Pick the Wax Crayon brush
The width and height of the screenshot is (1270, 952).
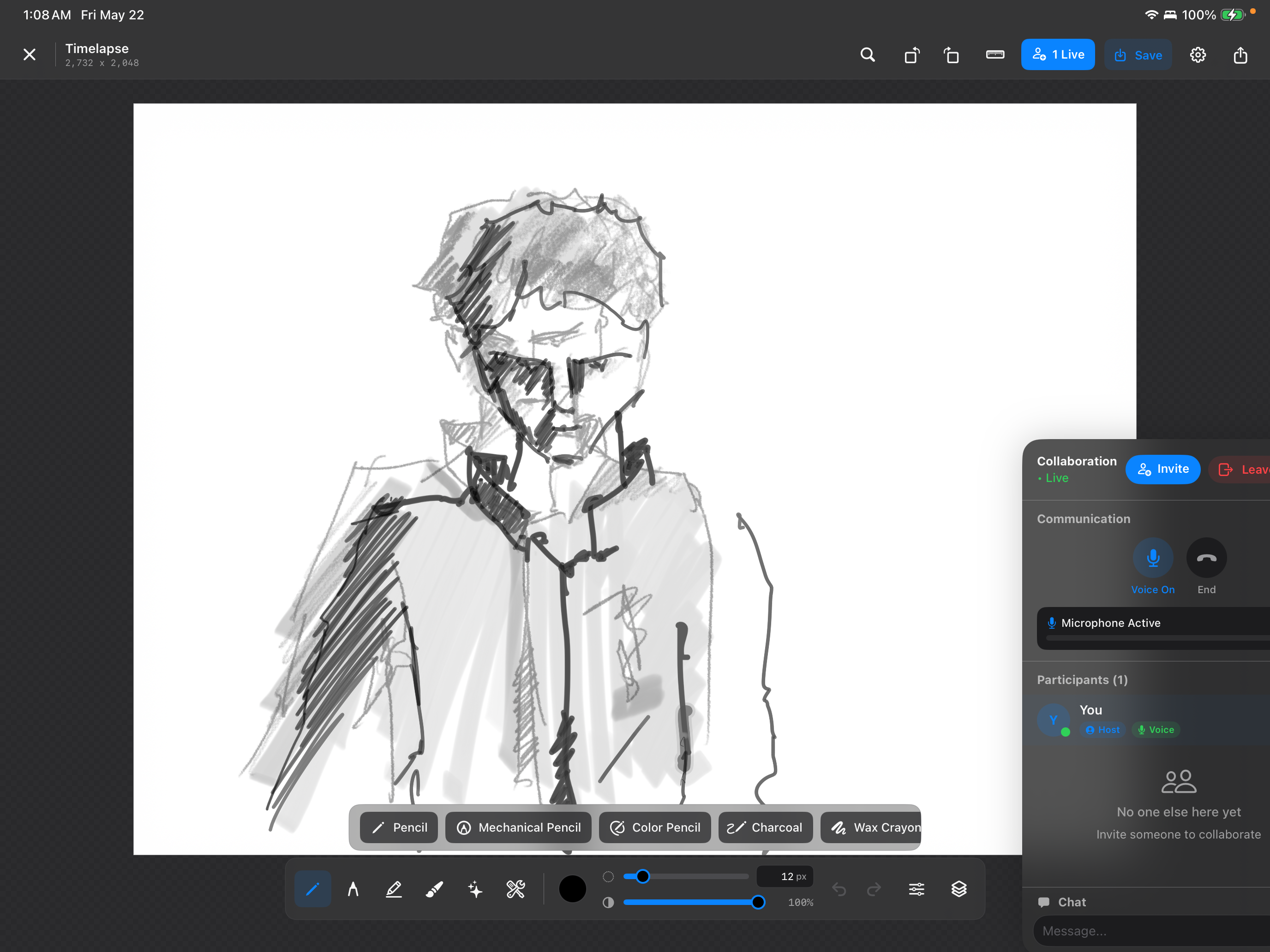(871, 827)
